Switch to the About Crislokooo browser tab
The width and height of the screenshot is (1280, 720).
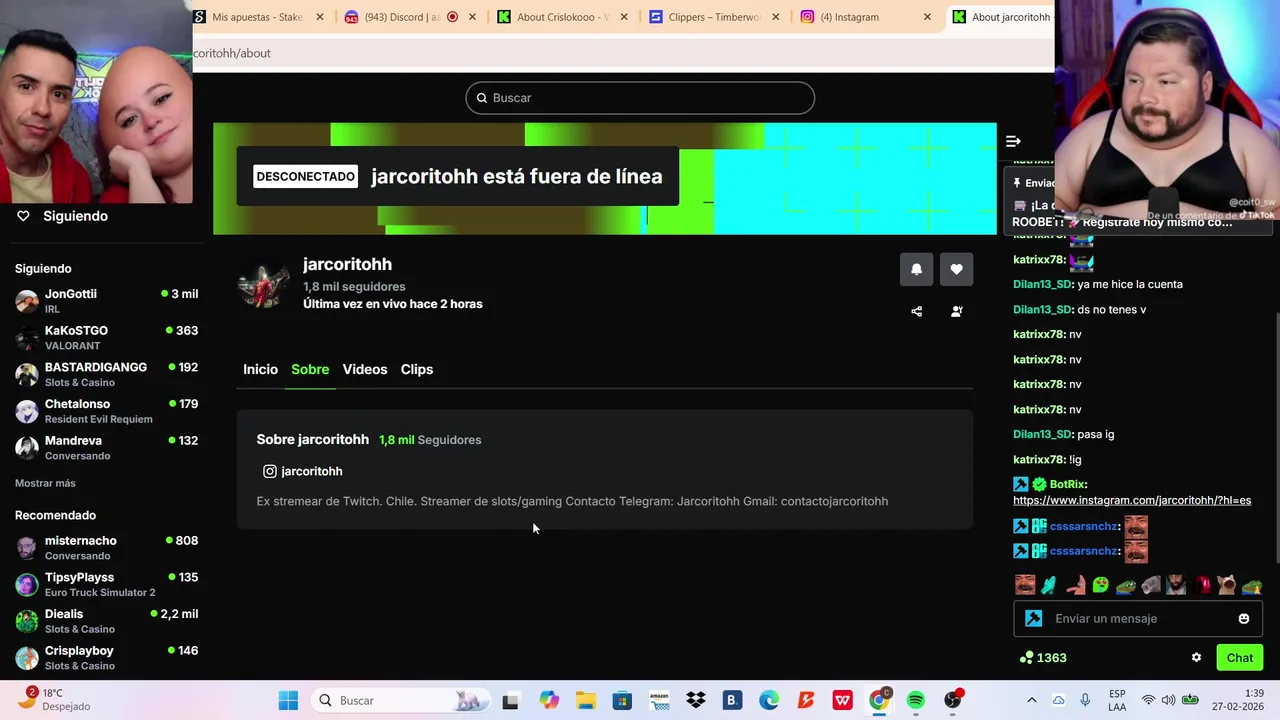[x=562, y=17]
